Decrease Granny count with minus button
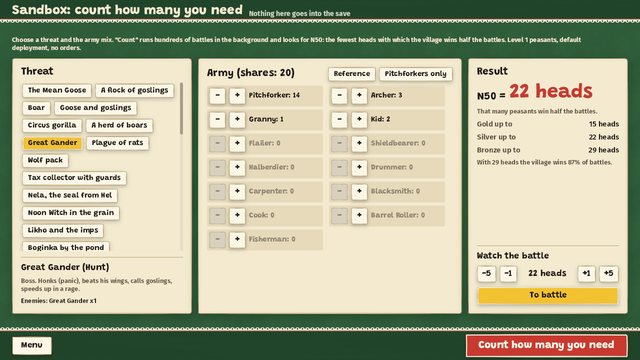Image resolution: width=640 pixels, height=360 pixels. coord(218,120)
